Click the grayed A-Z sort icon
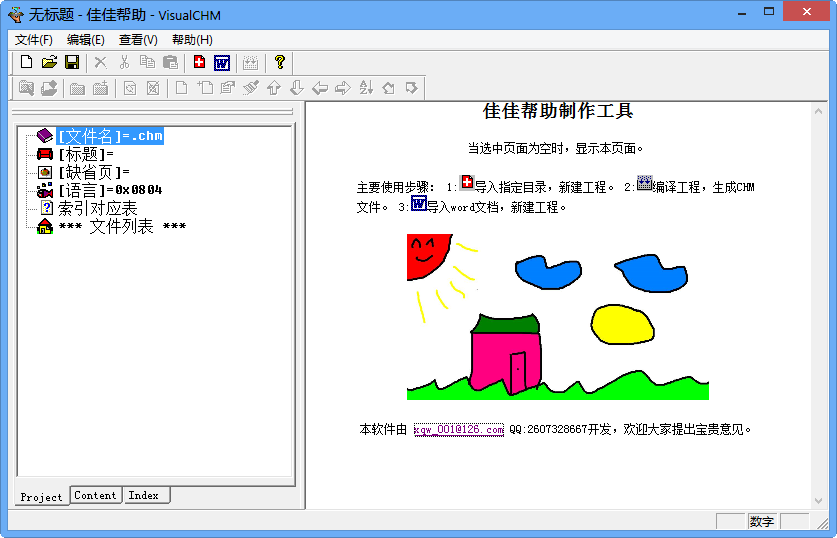The height and width of the screenshot is (538, 837). [366, 88]
